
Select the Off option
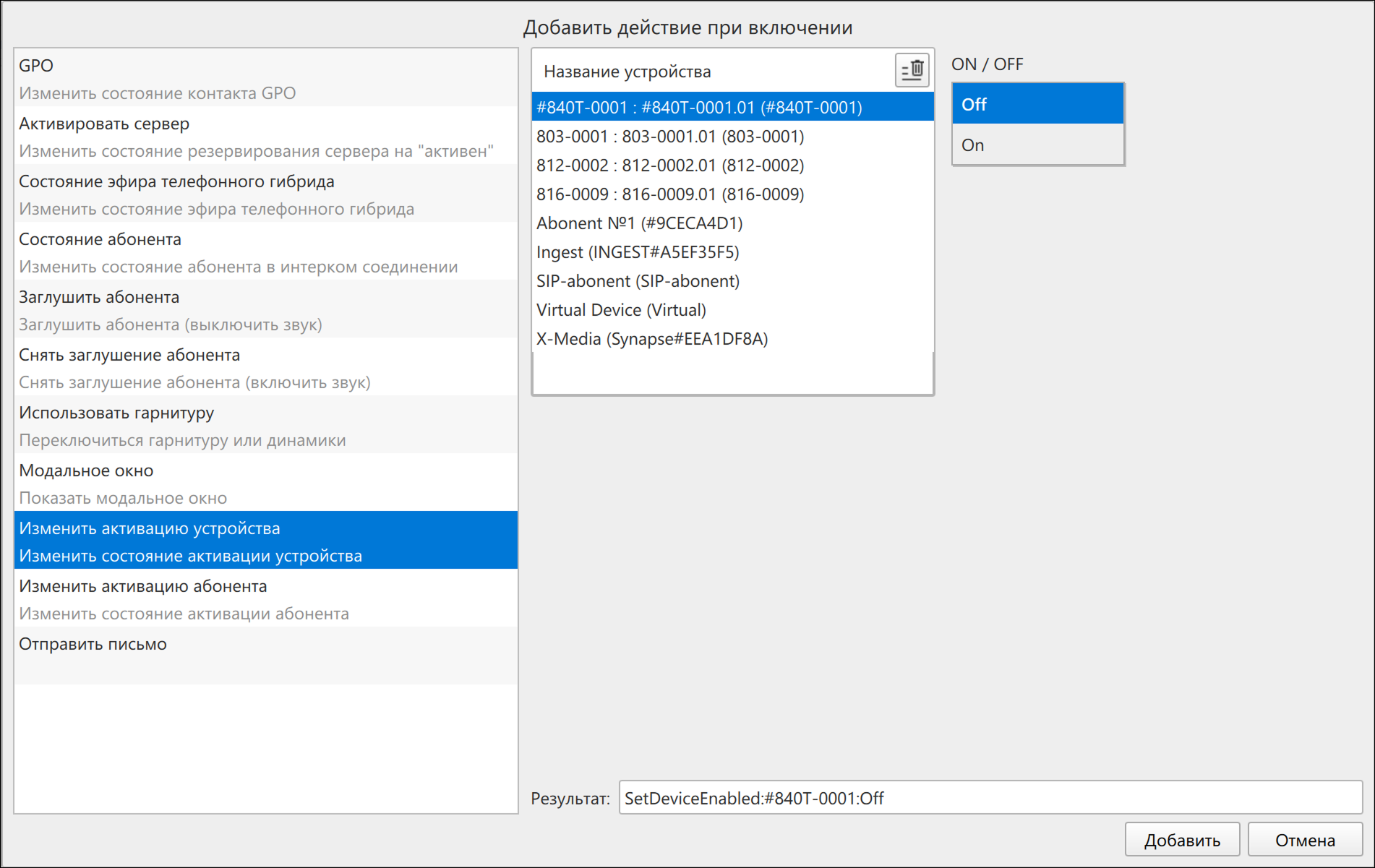pos(1037,104)
